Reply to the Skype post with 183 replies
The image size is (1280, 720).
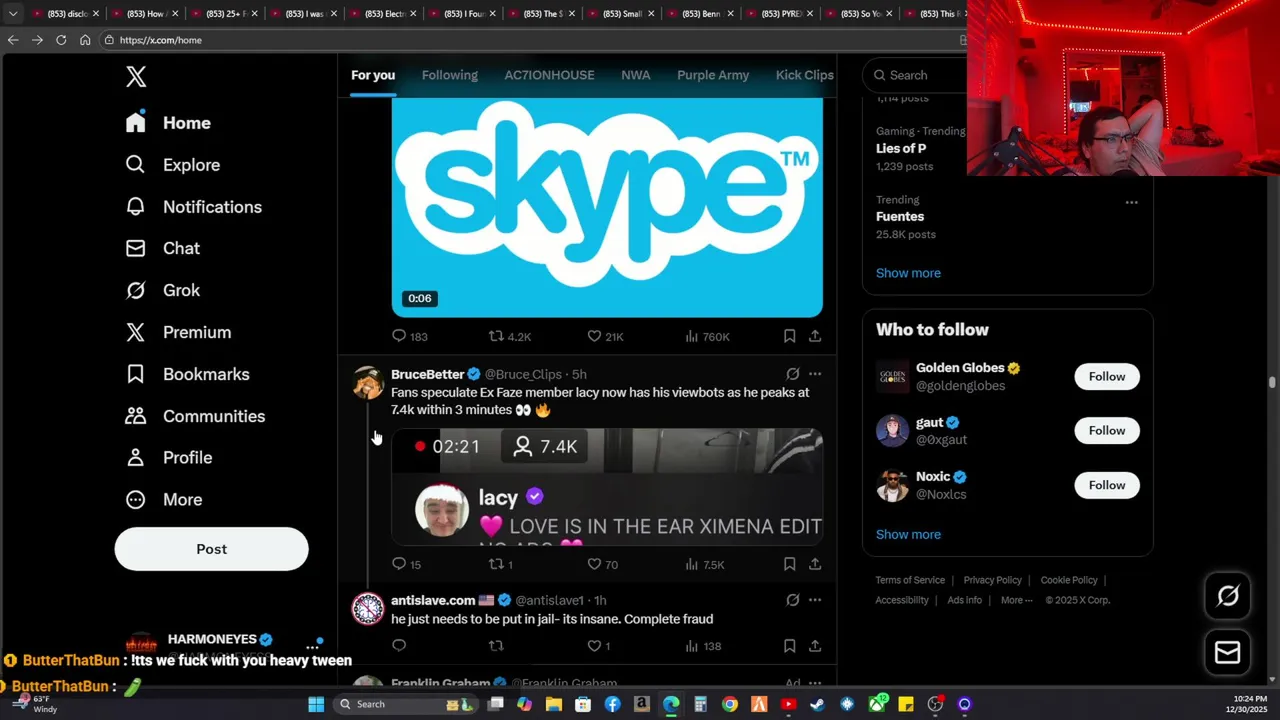click(410, 337)
